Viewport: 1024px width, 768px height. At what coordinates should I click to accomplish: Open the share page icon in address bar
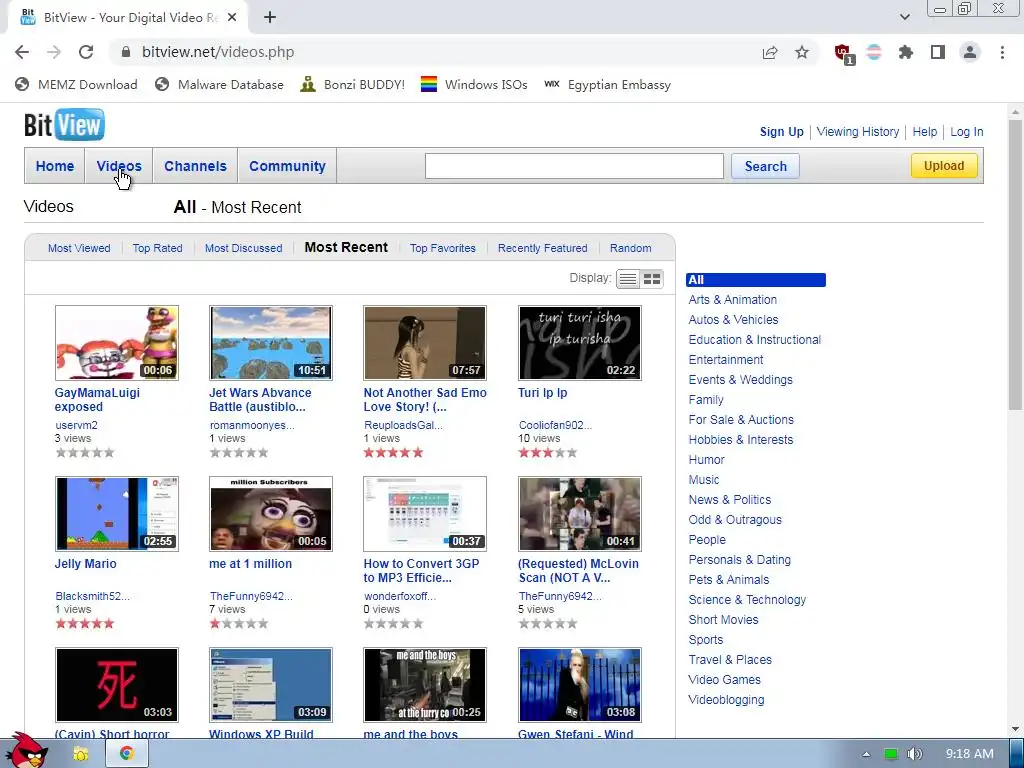click(770, 52)
